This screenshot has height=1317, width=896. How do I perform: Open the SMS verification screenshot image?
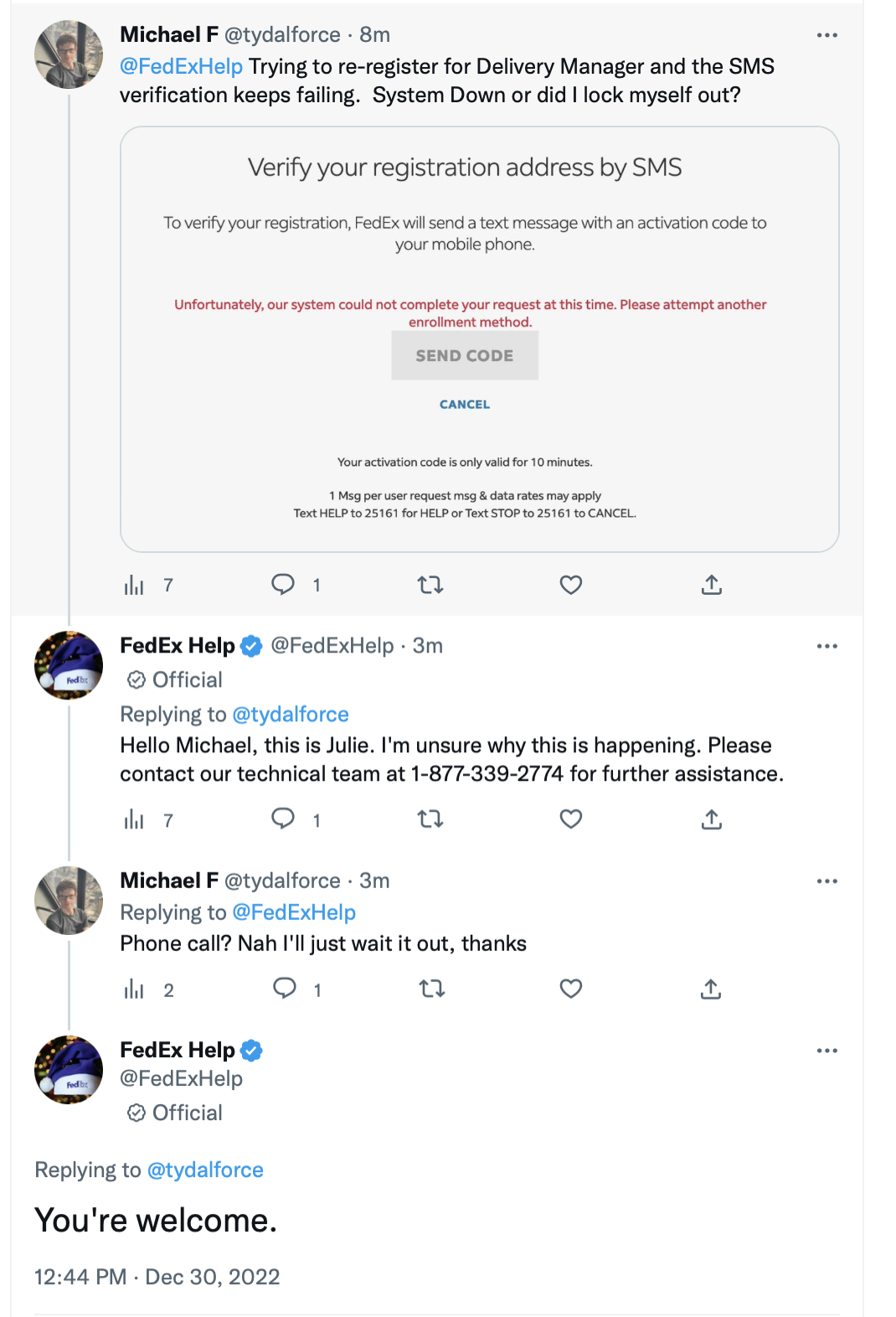[479, 339]
